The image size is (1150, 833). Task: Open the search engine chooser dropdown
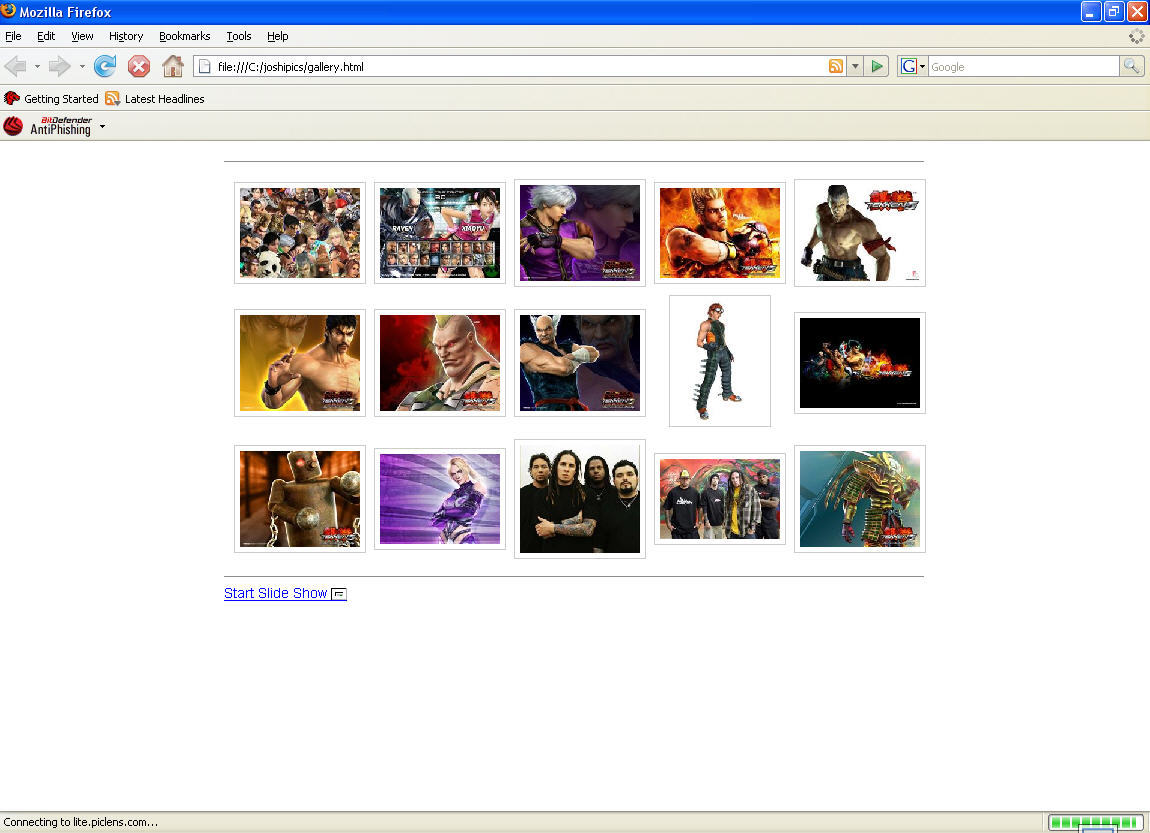[922, 67]
